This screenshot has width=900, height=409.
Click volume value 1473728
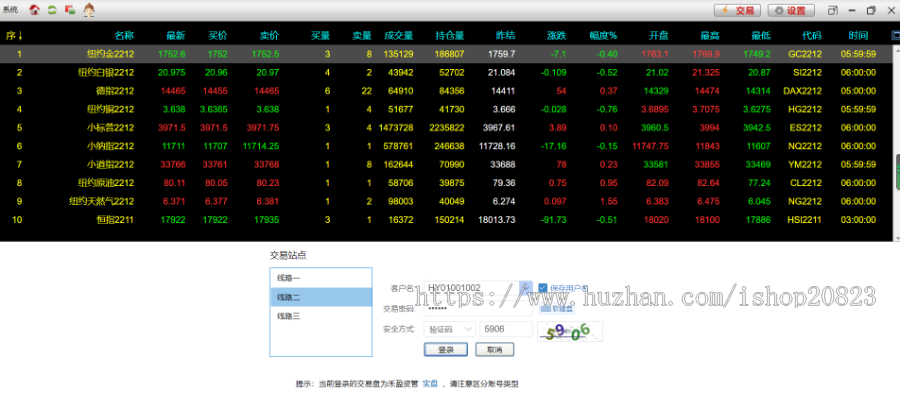click(x=396, y=127)
